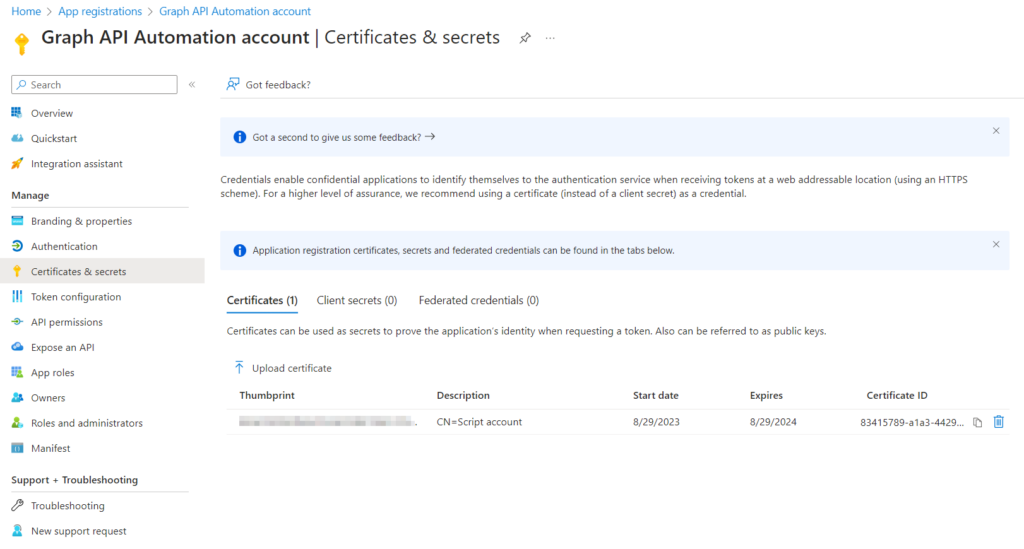This screenshot has width=1024, height=549.
Task: Click the 83415789-a1a3-4429 certificate ID value
Action: (912, 422)
